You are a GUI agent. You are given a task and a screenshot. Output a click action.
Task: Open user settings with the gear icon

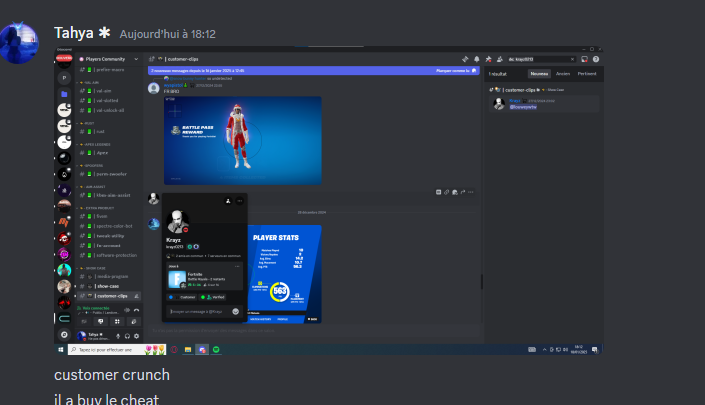137,336
